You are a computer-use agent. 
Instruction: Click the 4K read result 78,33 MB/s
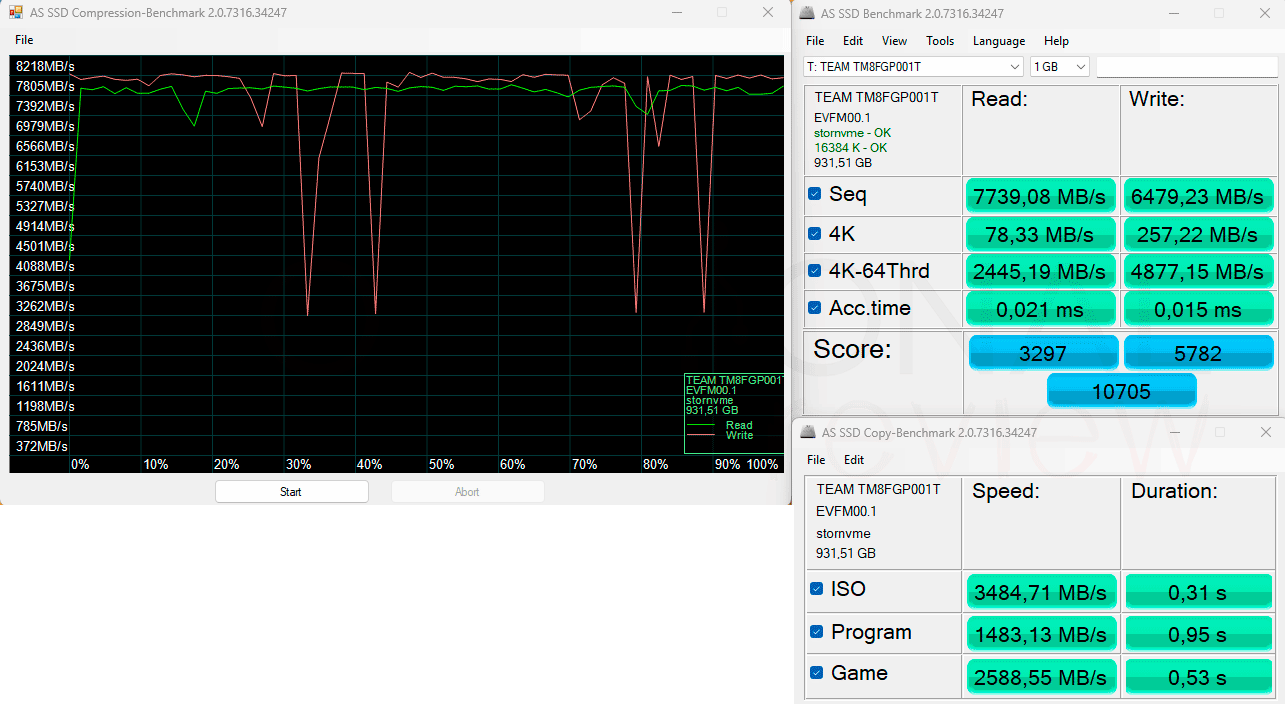(x=1040, y=234)
